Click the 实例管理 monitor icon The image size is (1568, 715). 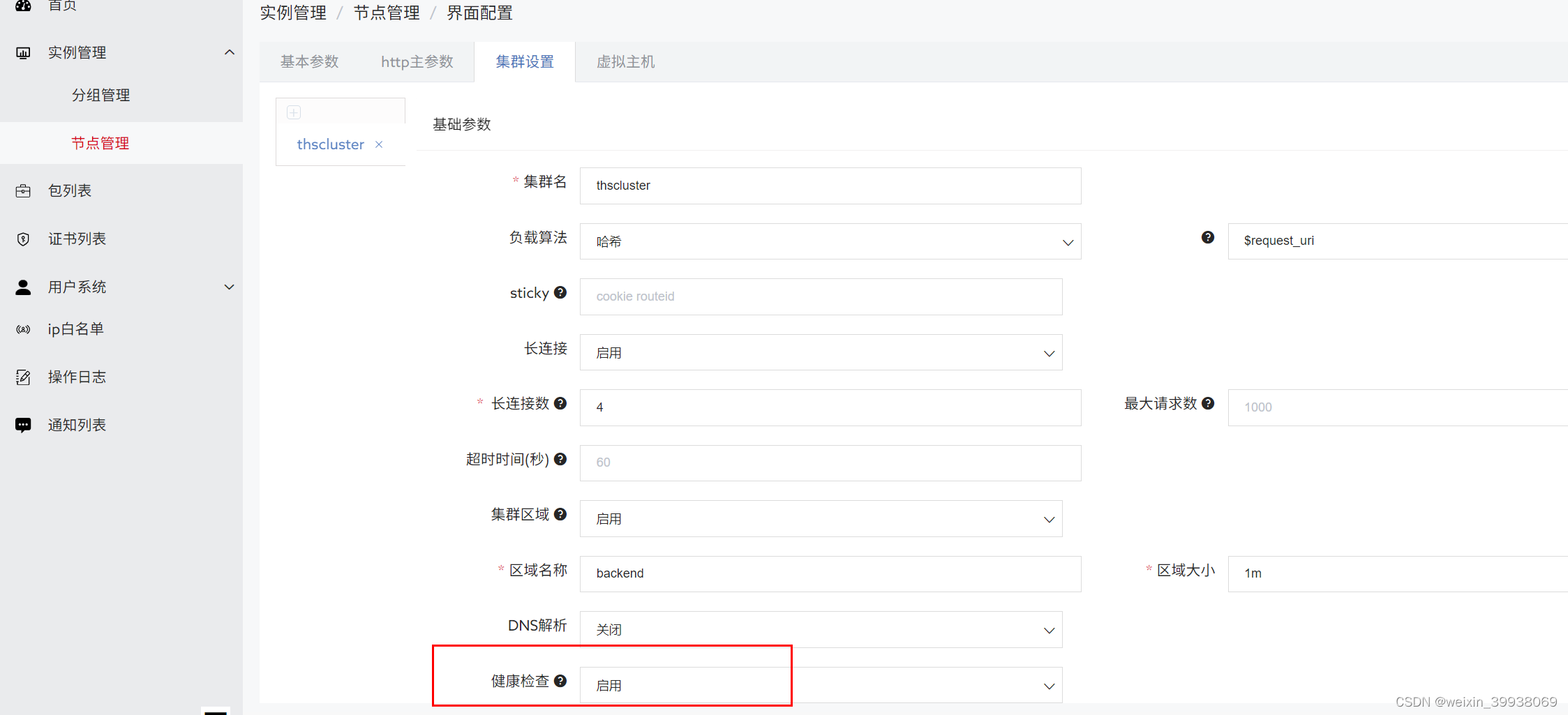click(23, 53)
